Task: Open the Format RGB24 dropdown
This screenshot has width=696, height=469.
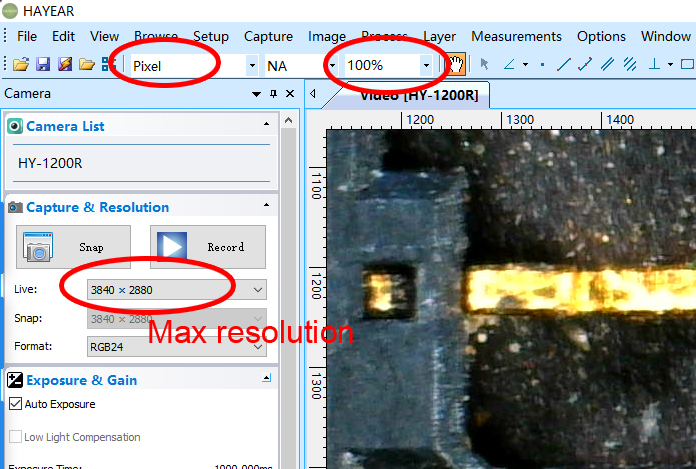Action: pos(258,347)
